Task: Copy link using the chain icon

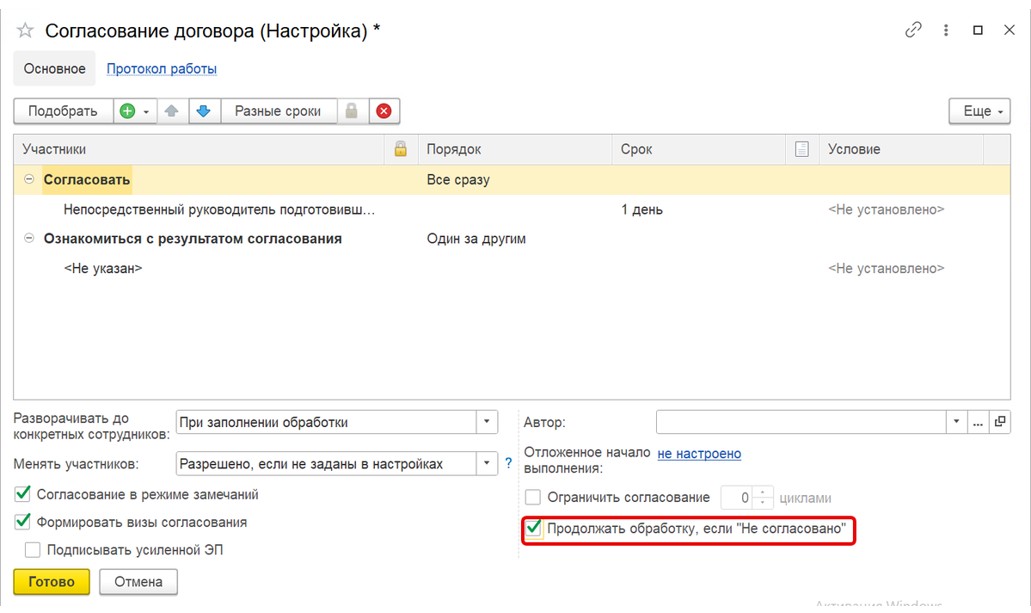Action: point(913,30)
